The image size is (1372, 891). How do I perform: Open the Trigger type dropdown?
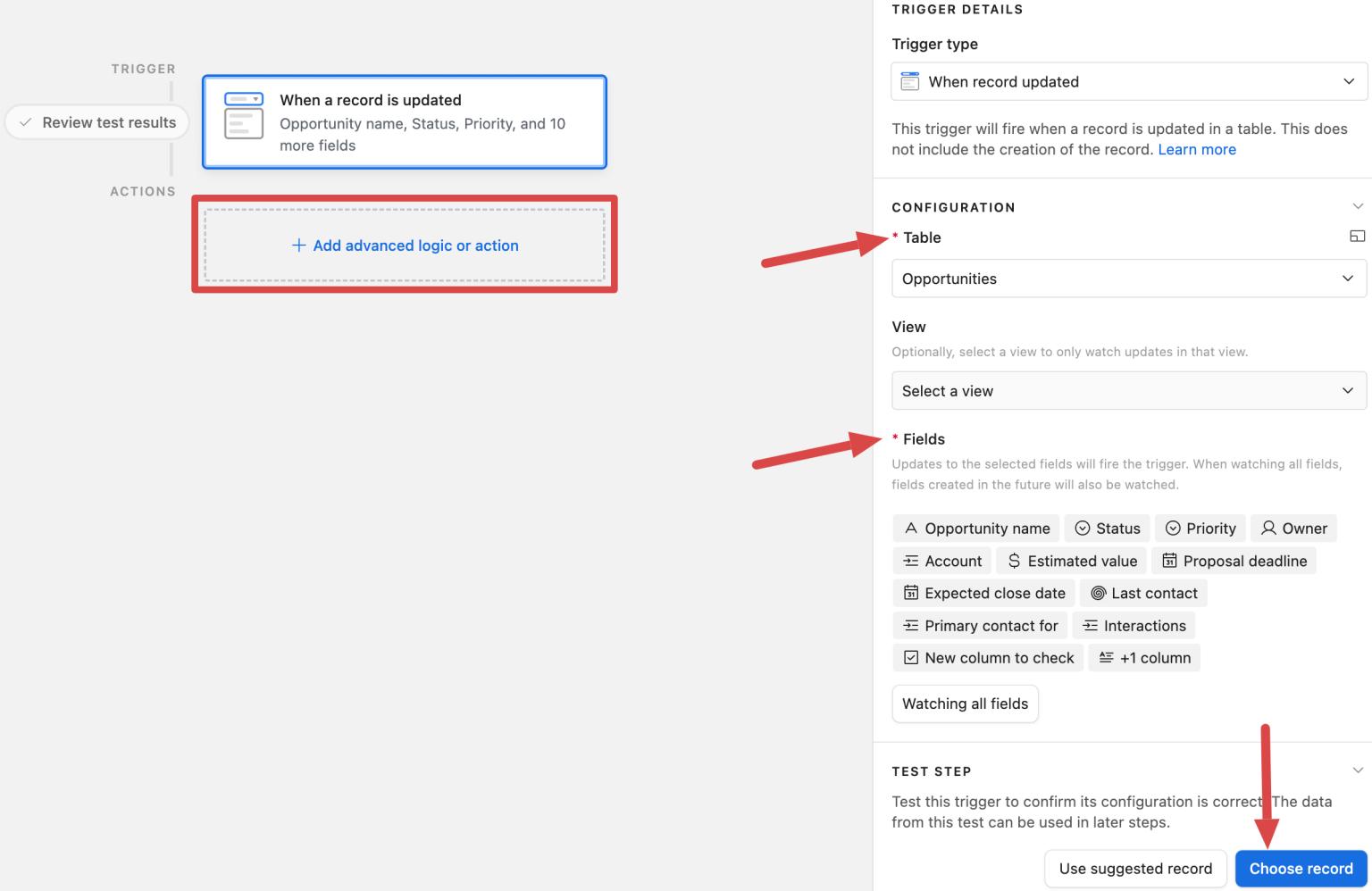(x=1128, y=81)
